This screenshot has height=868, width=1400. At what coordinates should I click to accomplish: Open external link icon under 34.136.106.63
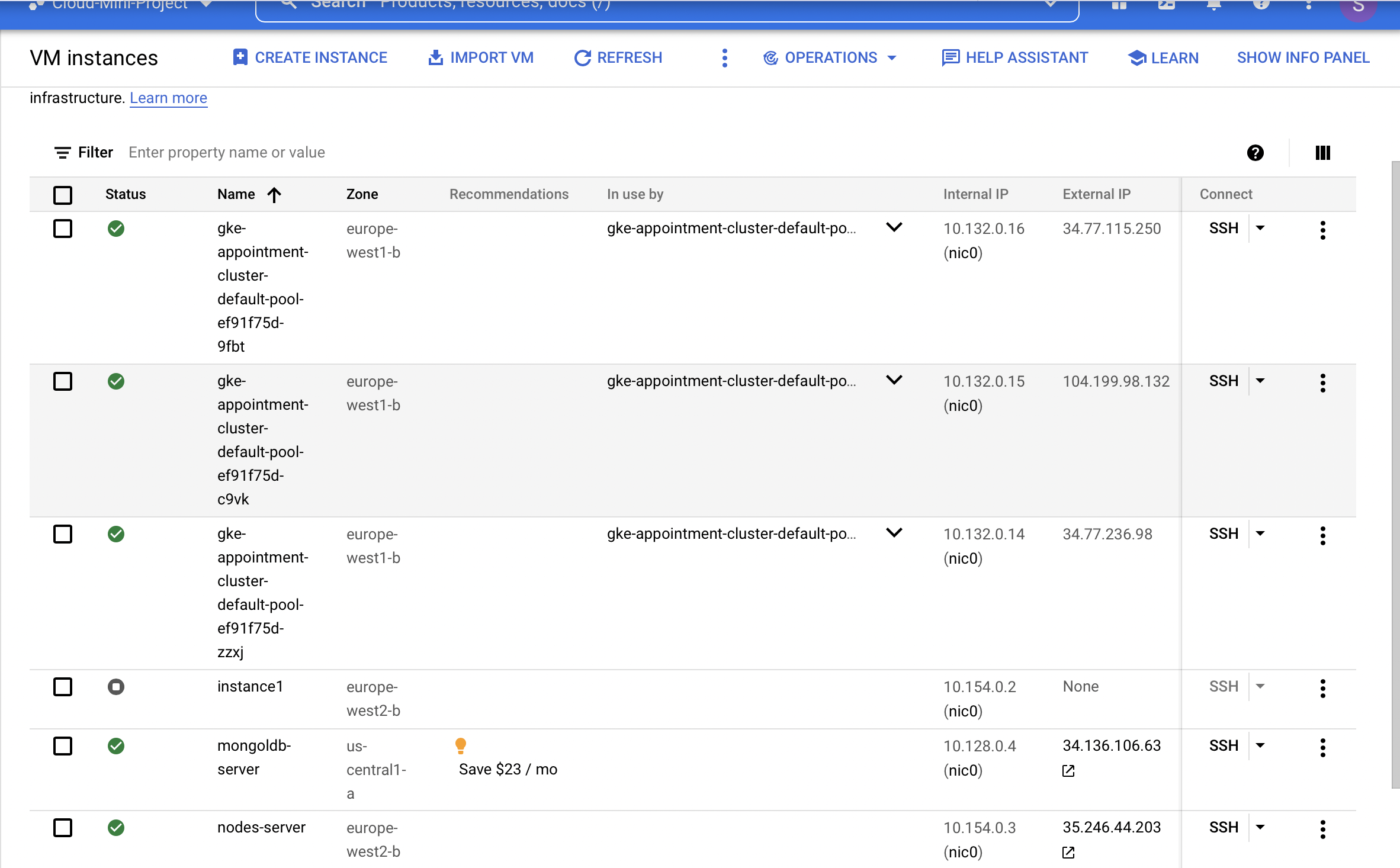(x=1068, y=771)
